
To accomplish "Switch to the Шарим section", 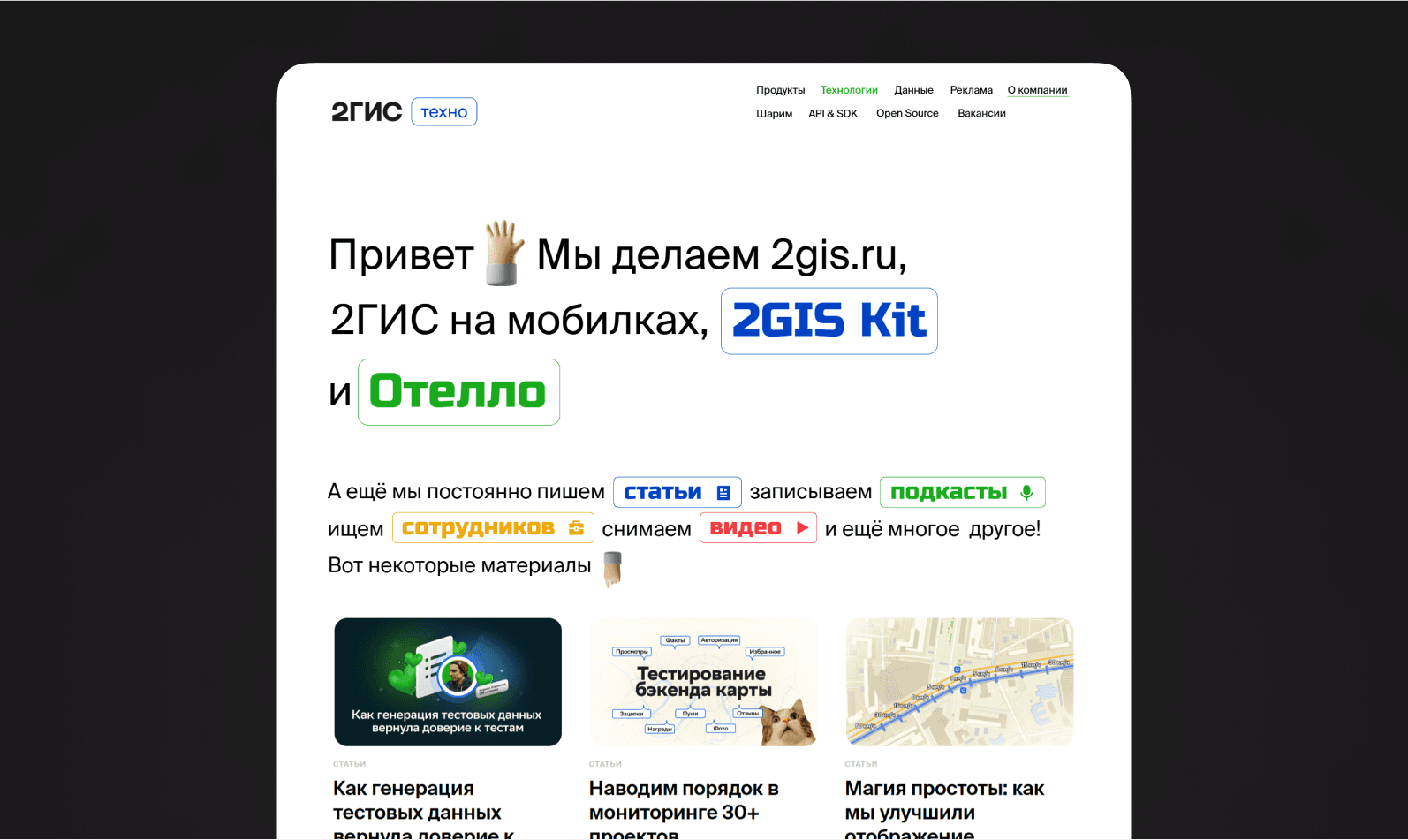I will (774, 113).
